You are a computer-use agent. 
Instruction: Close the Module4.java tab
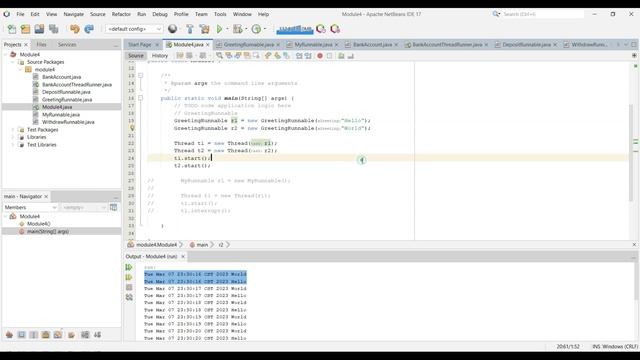pos(208,44)
